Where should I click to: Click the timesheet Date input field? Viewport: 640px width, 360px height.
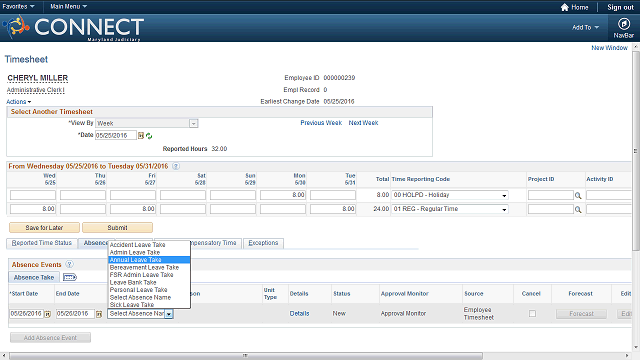(116, 136)
